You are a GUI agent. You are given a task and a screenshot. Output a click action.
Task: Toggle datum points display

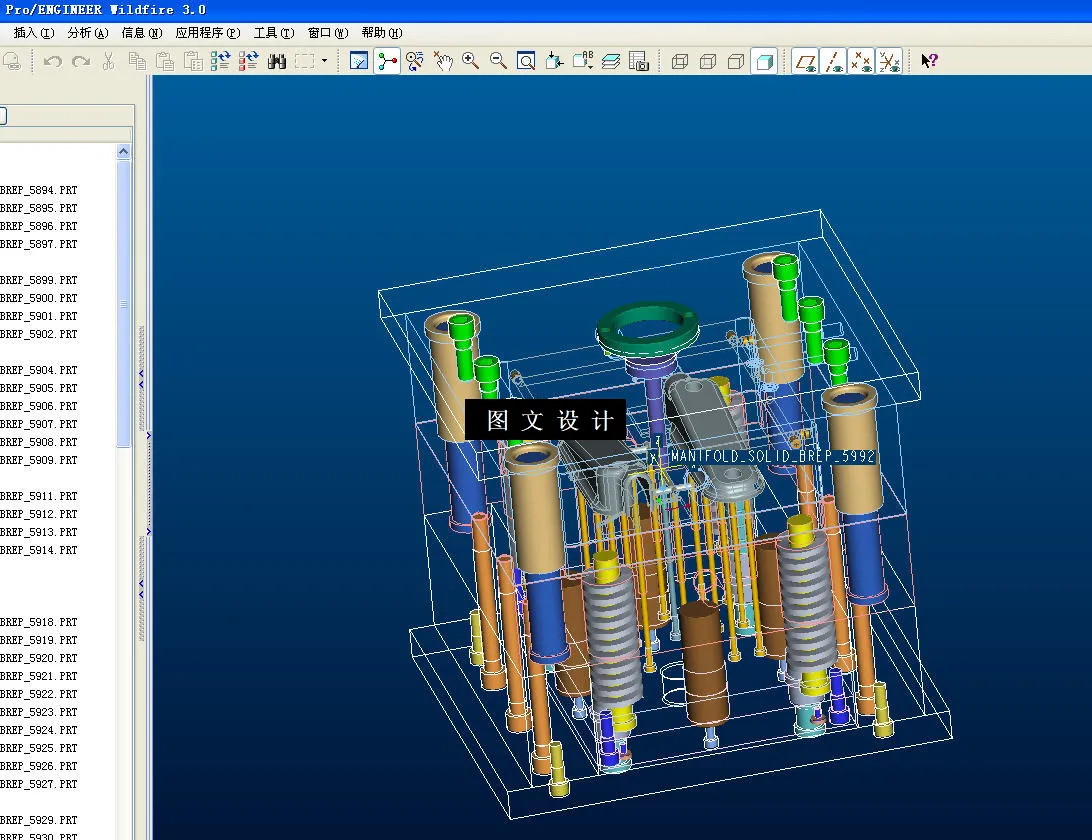pos(861,62)
